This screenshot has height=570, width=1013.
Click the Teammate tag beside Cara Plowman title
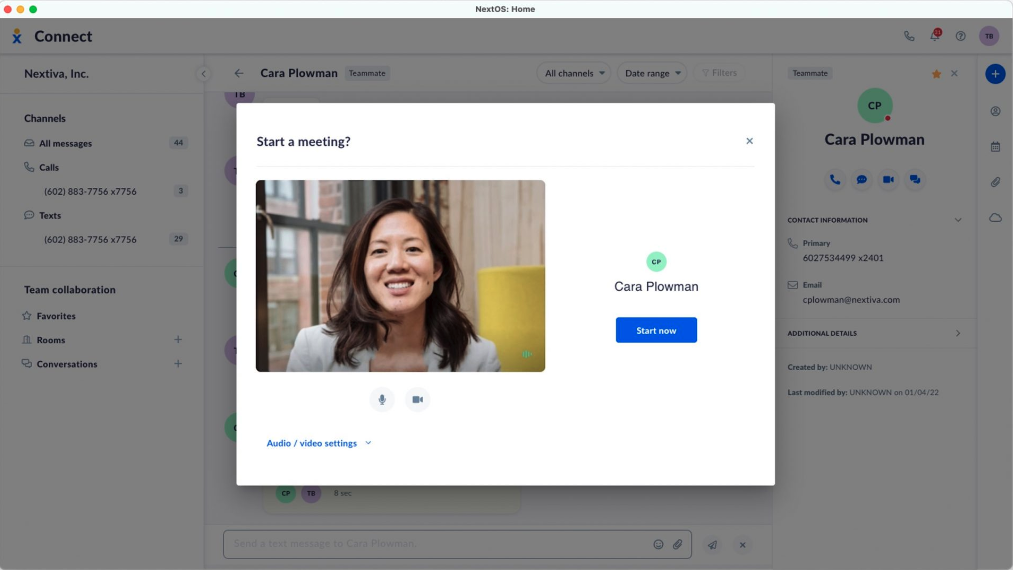coord(367,73)
